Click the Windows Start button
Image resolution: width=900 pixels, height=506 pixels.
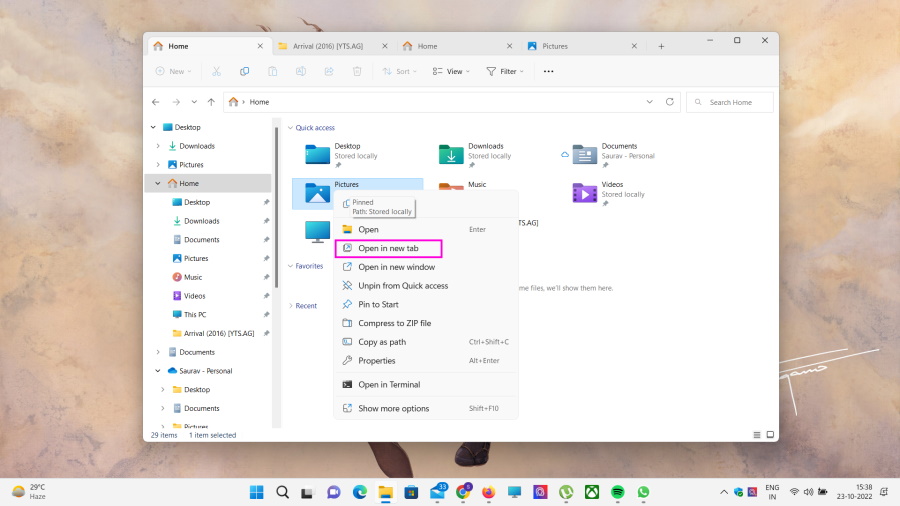pos(257,491)
